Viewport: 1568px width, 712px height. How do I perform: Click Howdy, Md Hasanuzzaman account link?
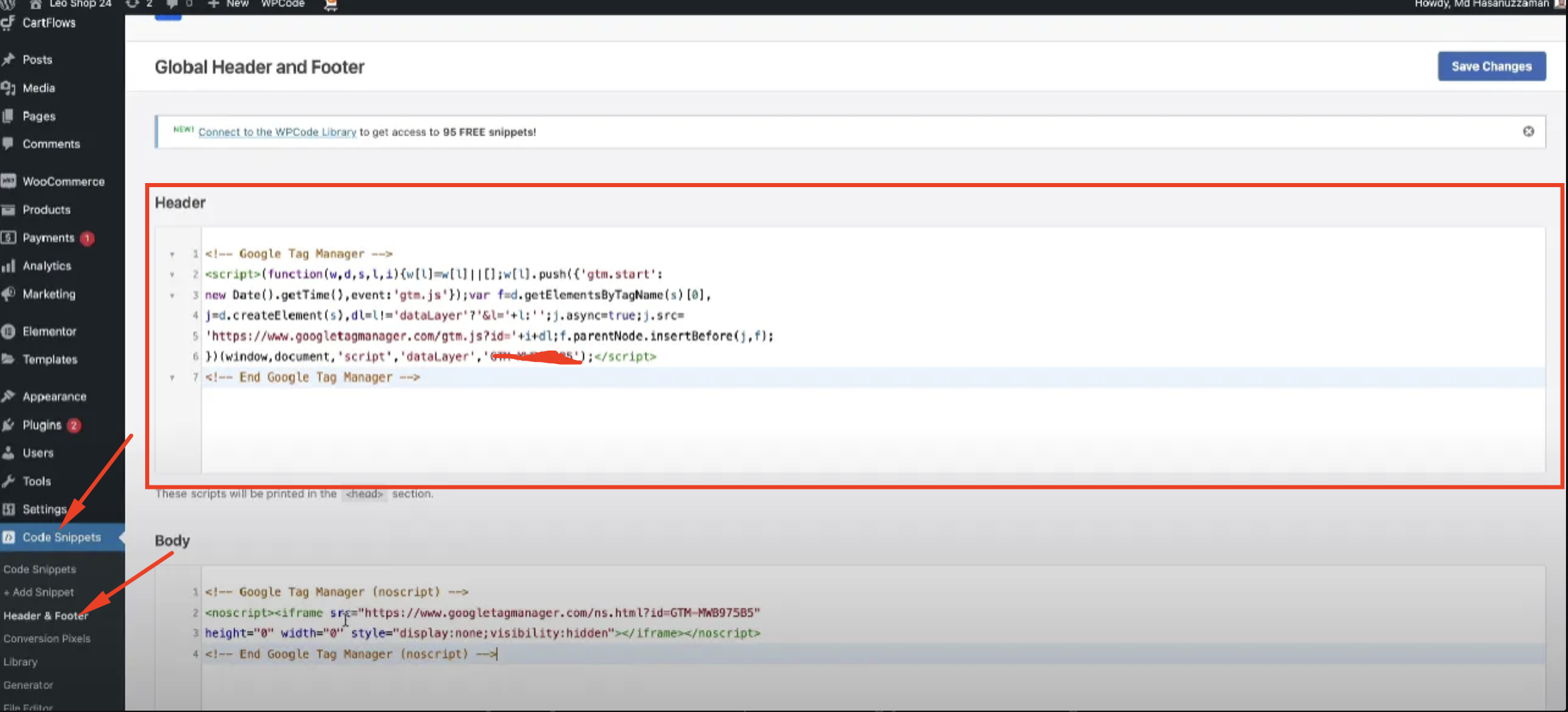pyautogui.click(x=1482, y=4)
